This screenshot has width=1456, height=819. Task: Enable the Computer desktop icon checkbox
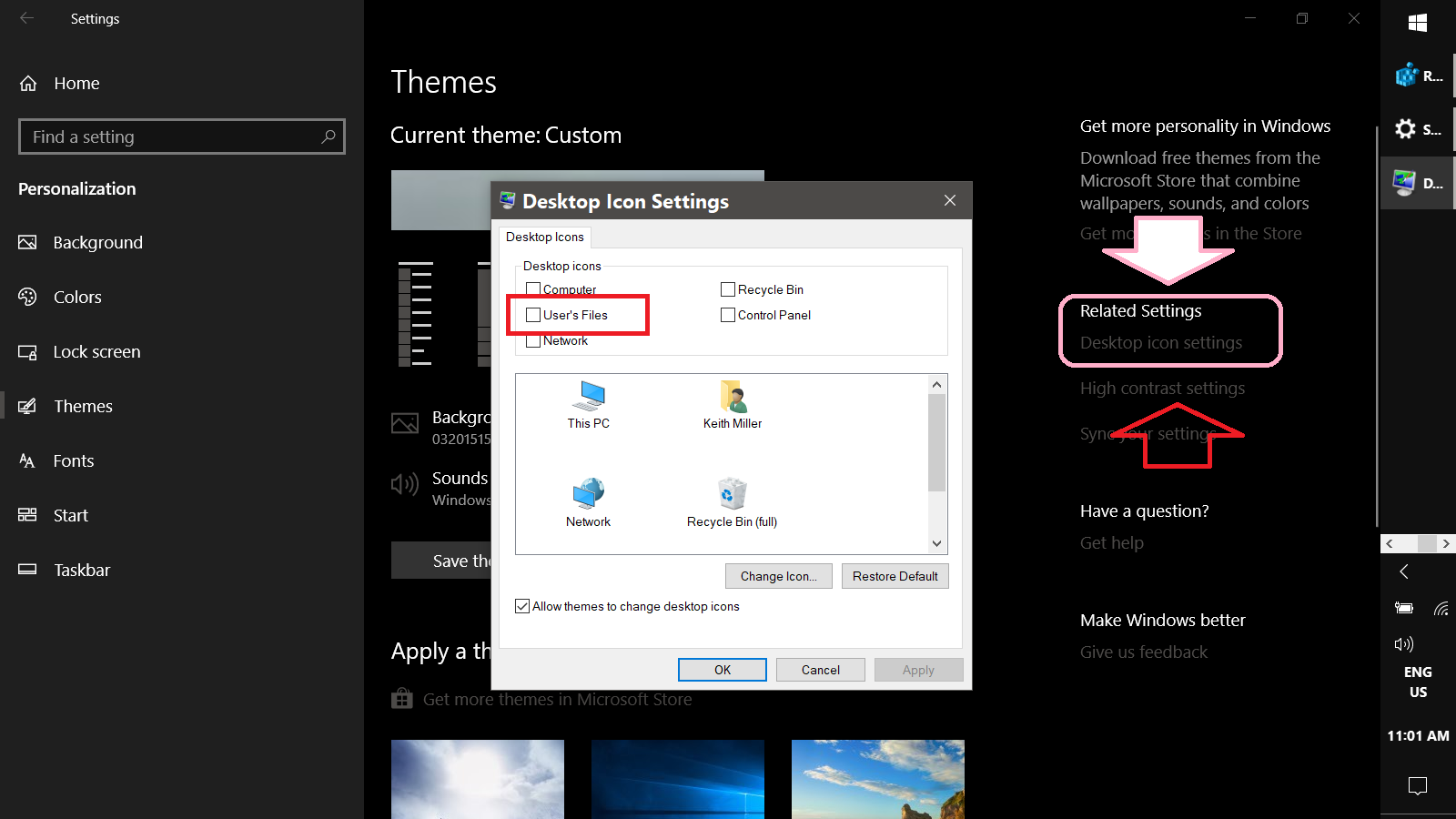(533, 289)
